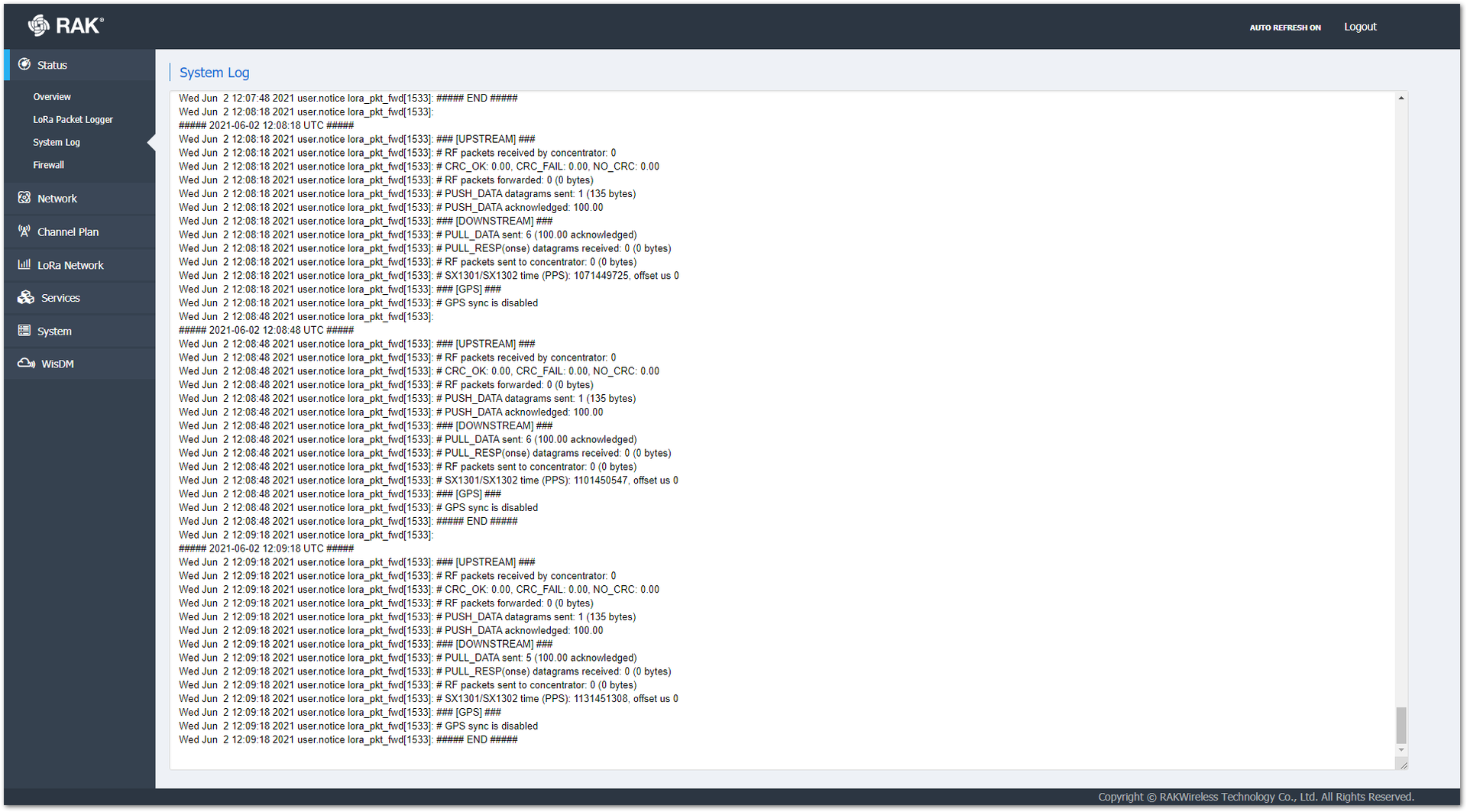Viewport: 1467px width, 812px height.
Task: Click the 'PULL_DATA sent: 5' log line
Action: 408,658
